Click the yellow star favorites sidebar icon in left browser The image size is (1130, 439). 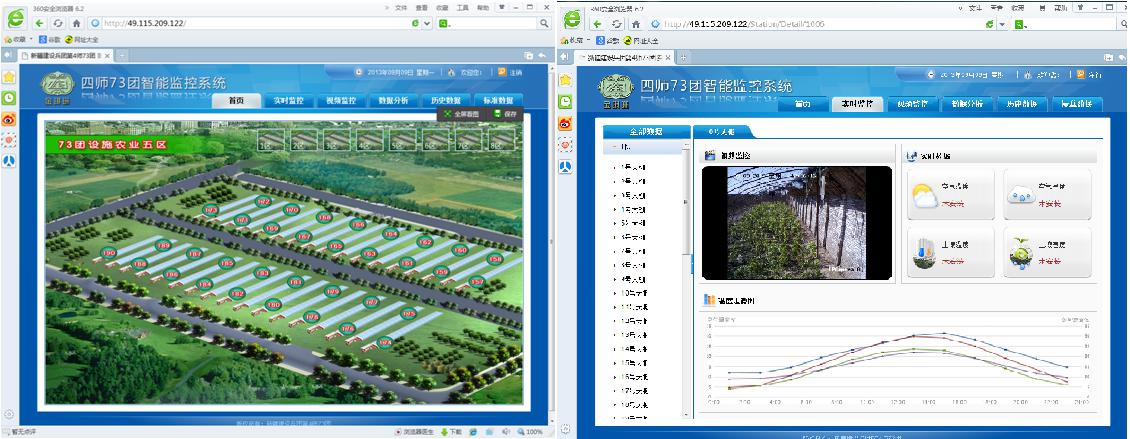9,77
